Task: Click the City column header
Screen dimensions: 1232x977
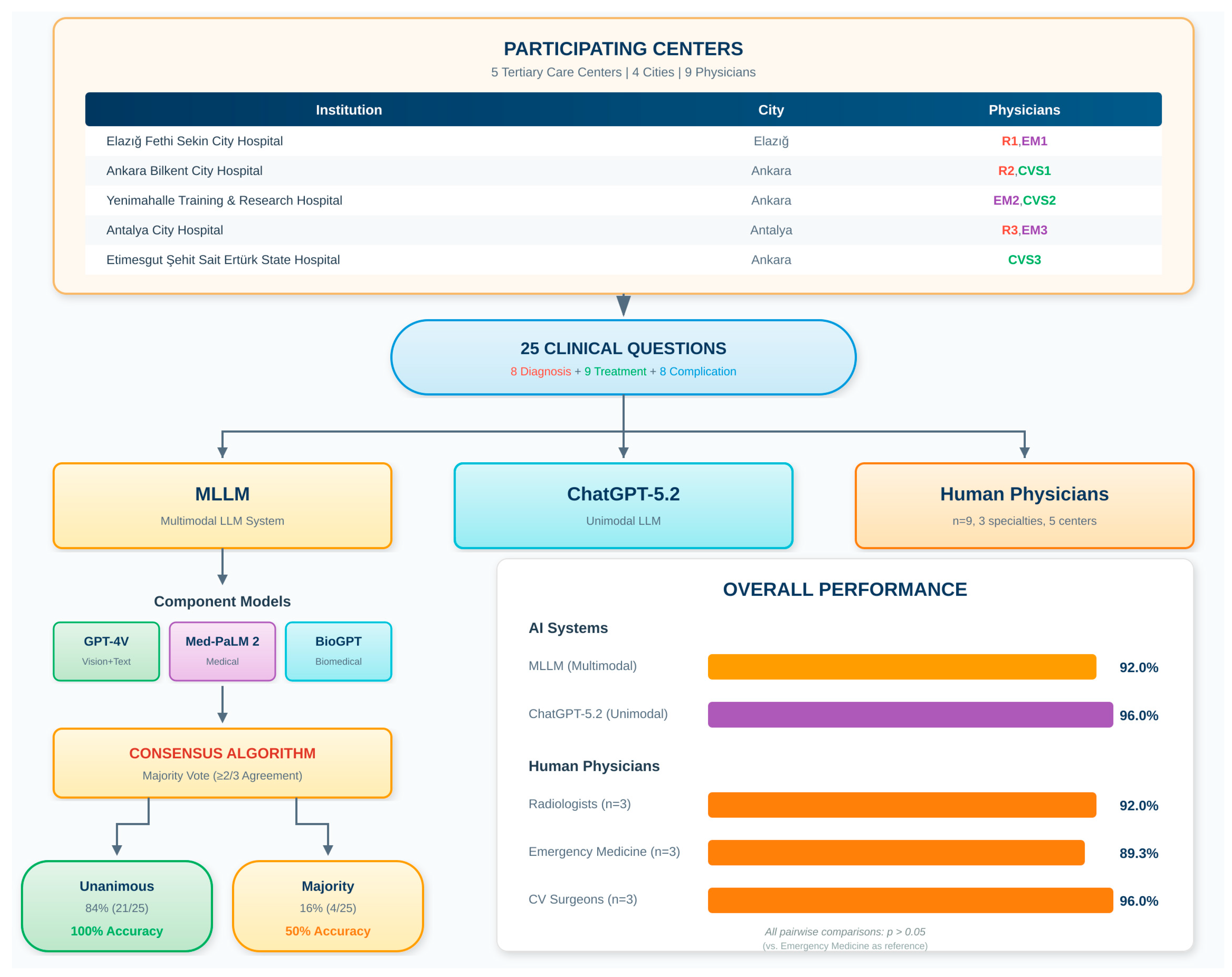Action: coord(770,110)
